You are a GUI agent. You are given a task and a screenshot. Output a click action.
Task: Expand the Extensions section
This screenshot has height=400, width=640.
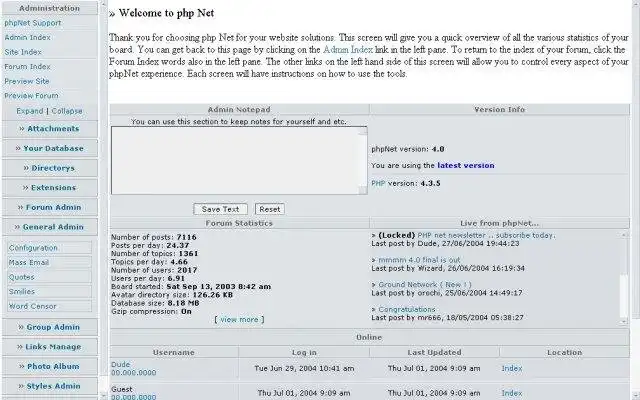click(x=50, y=187)
